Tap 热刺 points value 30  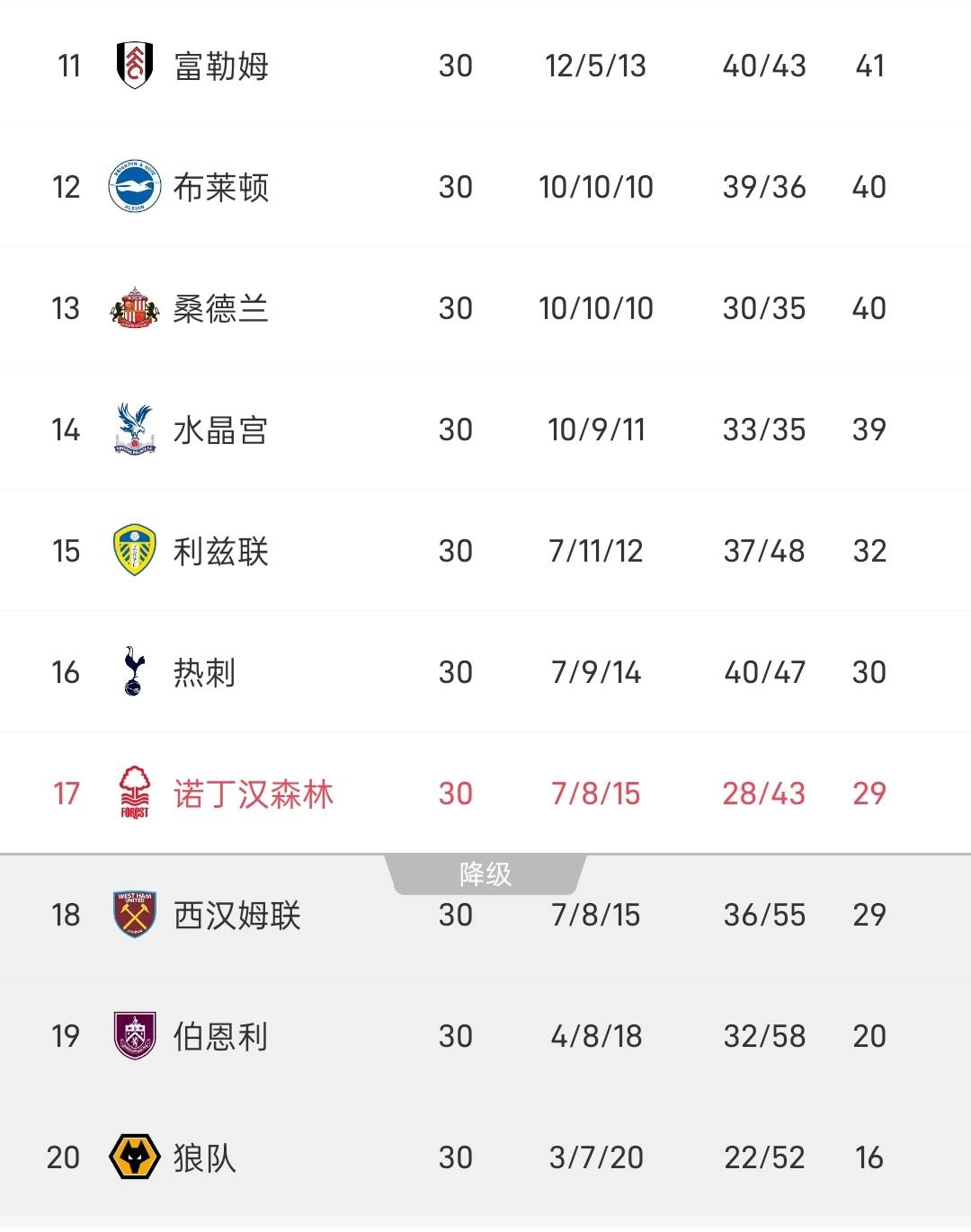click(869, 672)
